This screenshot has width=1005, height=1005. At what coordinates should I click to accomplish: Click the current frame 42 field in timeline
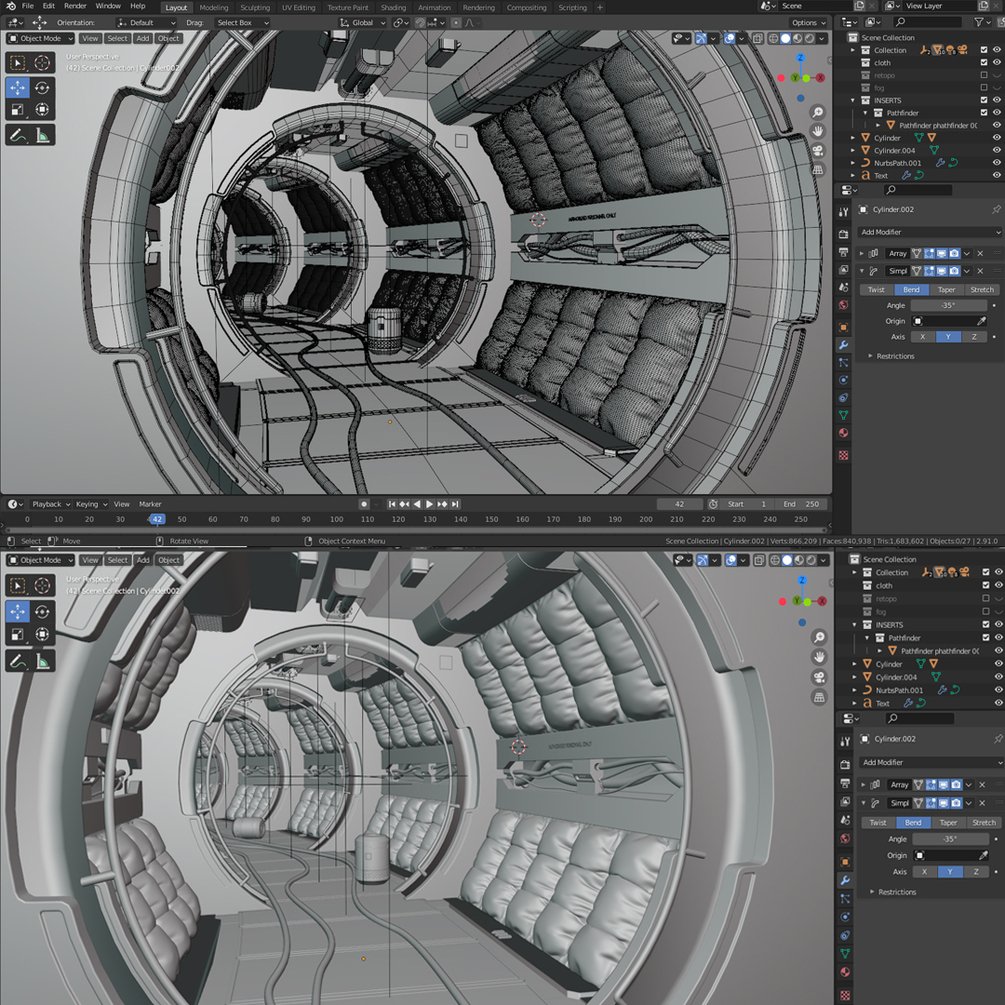point(679,504)
